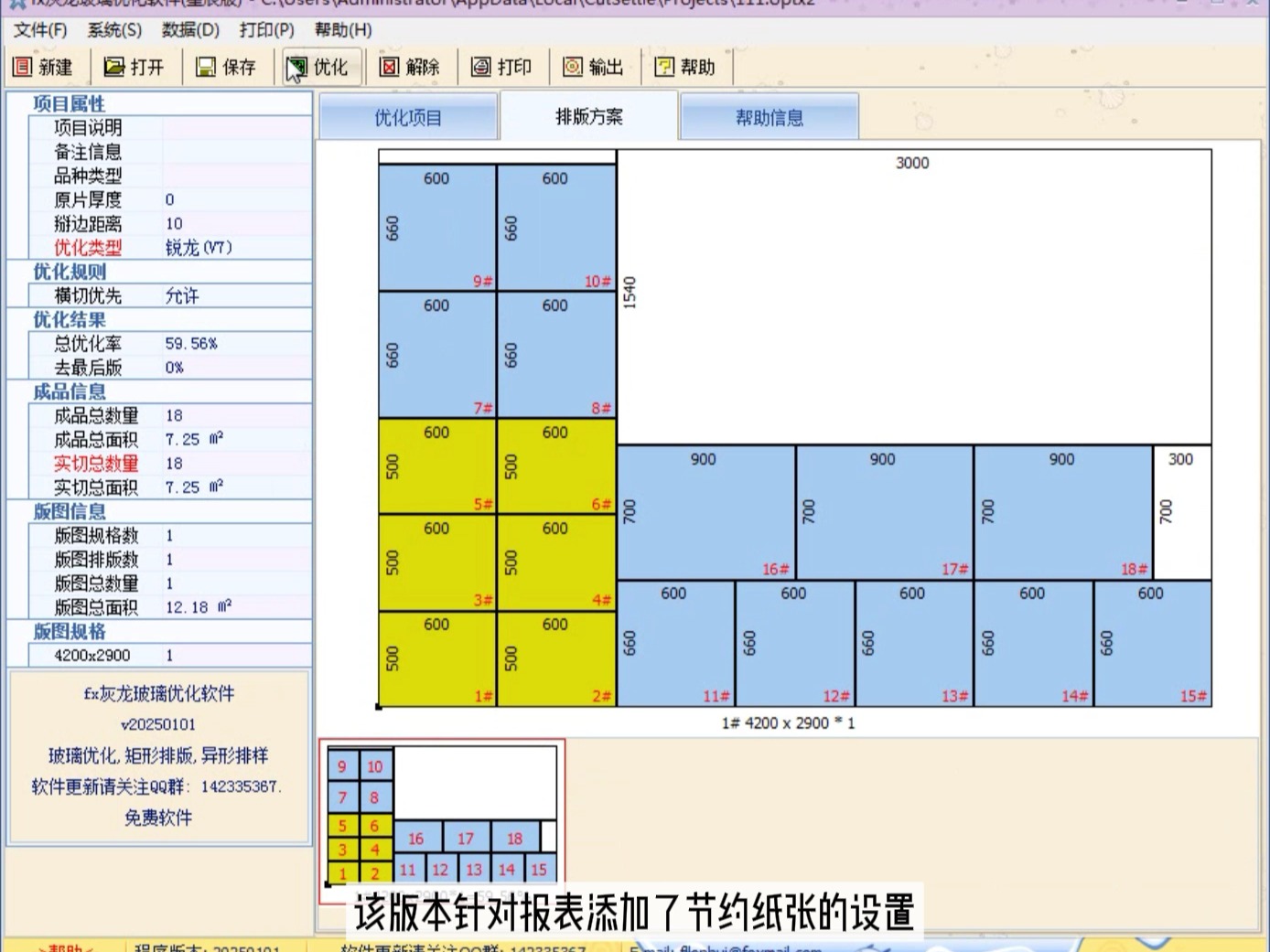Click the v20250101 version text
The image size is (1270, 952).
158,724
